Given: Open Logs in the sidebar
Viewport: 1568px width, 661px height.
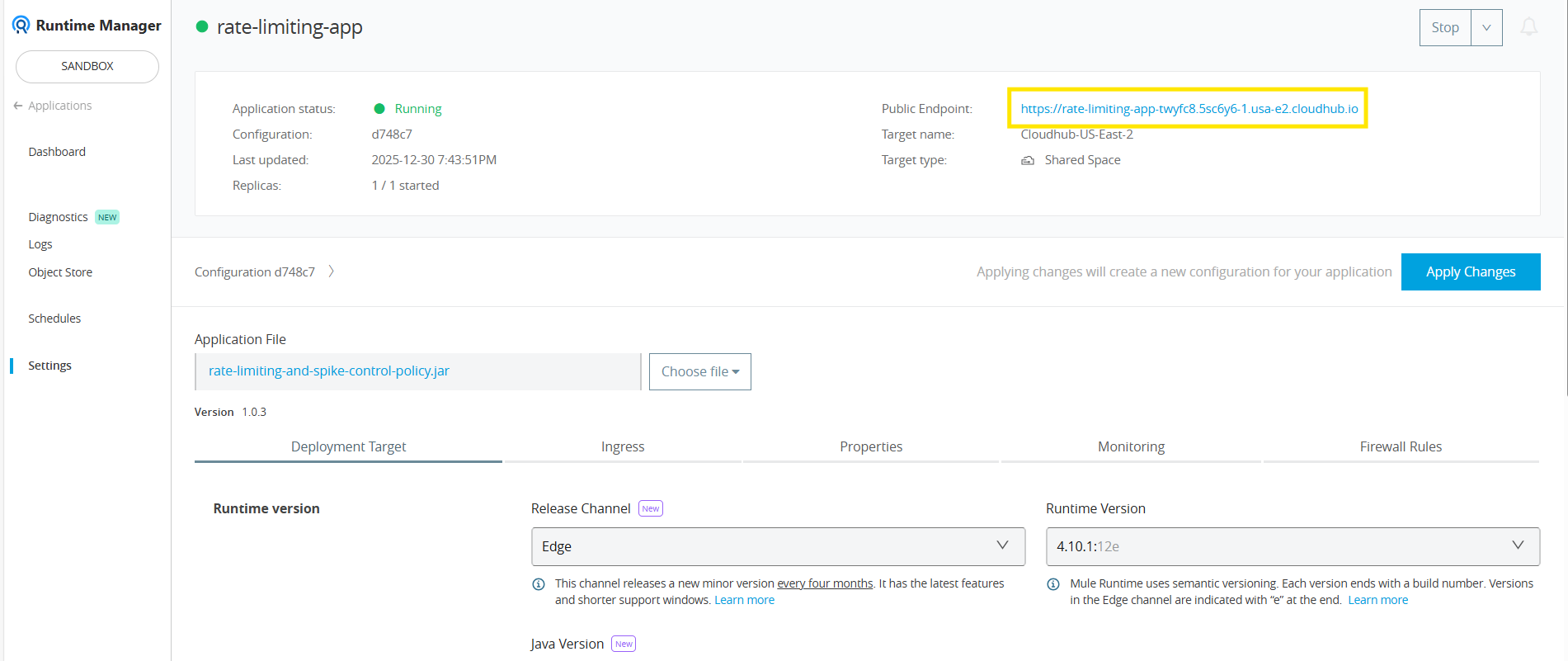Looking at the screenshot, I should pos(40,244).
